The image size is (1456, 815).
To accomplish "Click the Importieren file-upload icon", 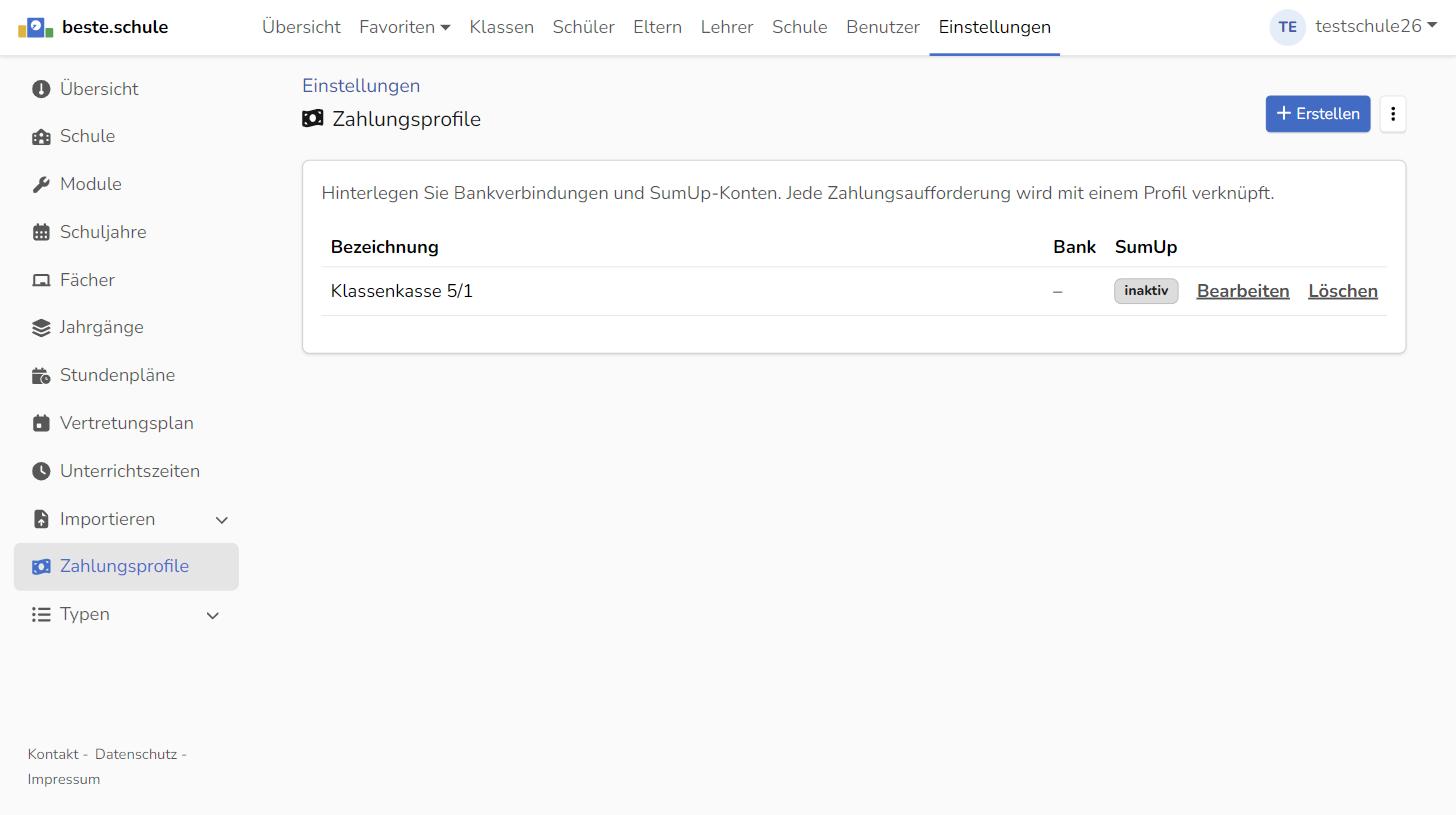I will [x=41, y=519].
